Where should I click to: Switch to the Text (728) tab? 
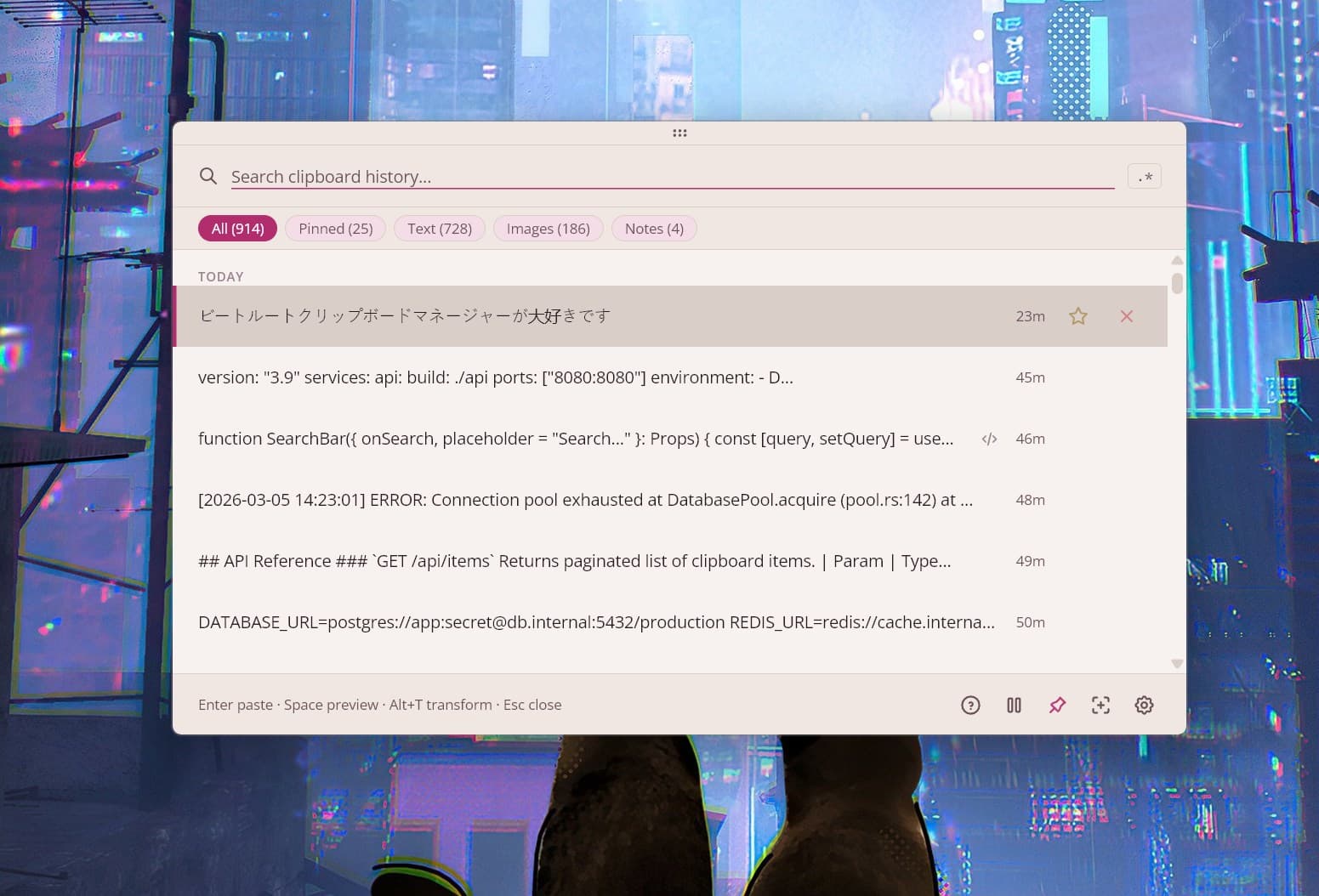click(x=439, y=228)
